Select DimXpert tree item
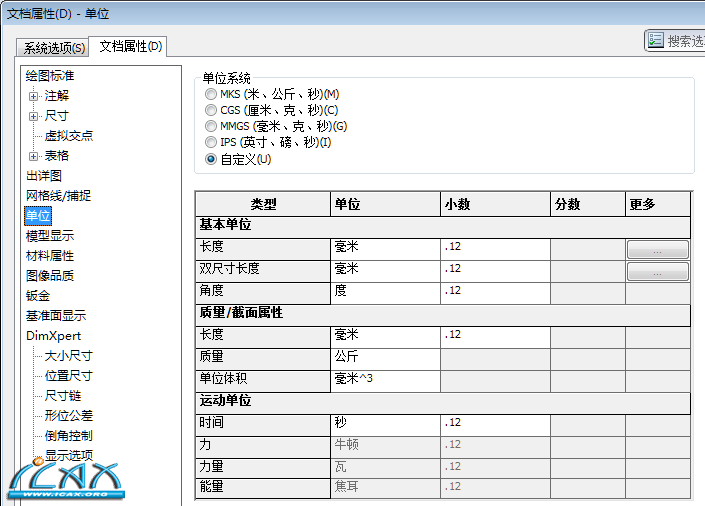 pyautogui.click(x=54, y=336)
